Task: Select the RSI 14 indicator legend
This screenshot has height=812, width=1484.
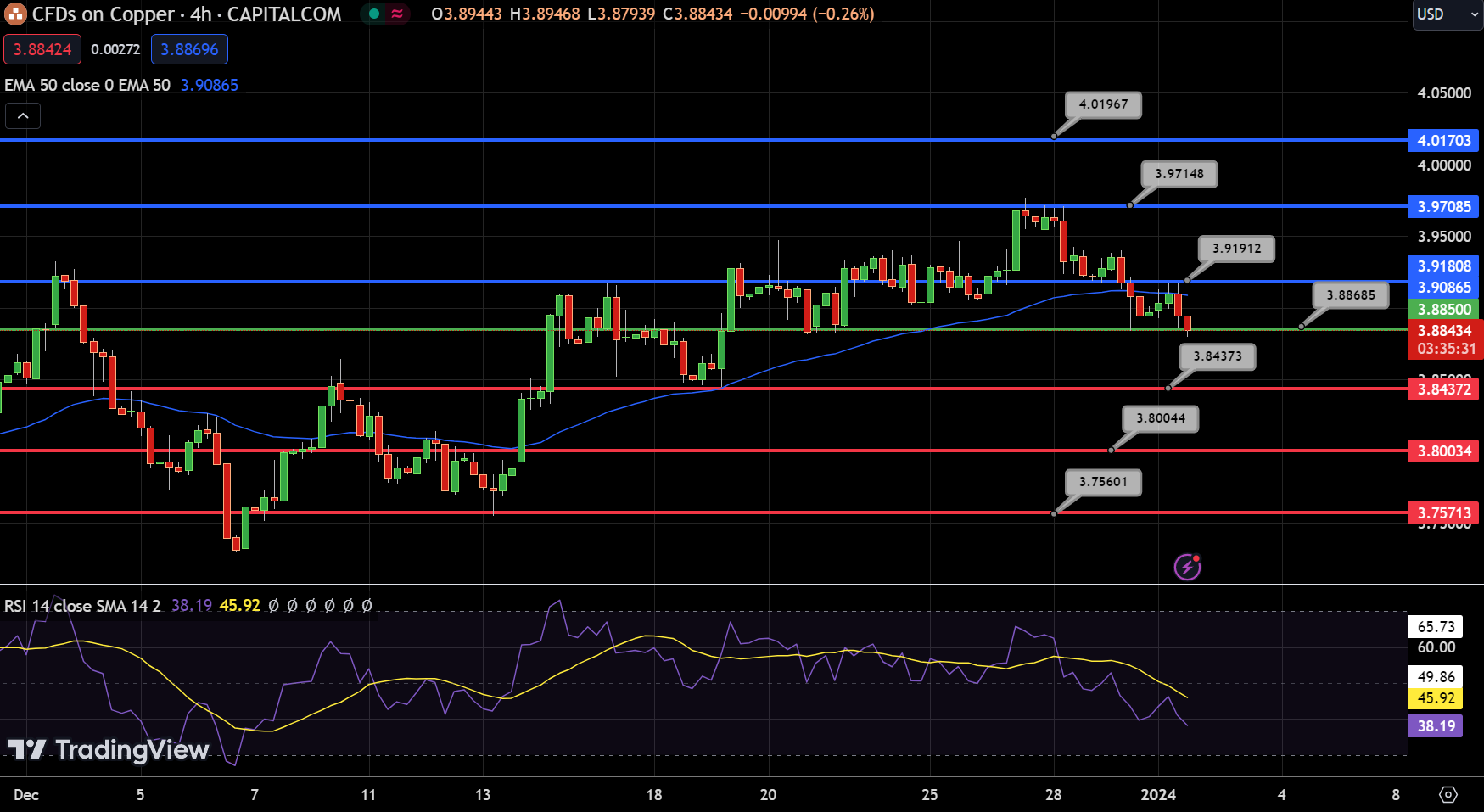Action: click(x=82, y=606)
